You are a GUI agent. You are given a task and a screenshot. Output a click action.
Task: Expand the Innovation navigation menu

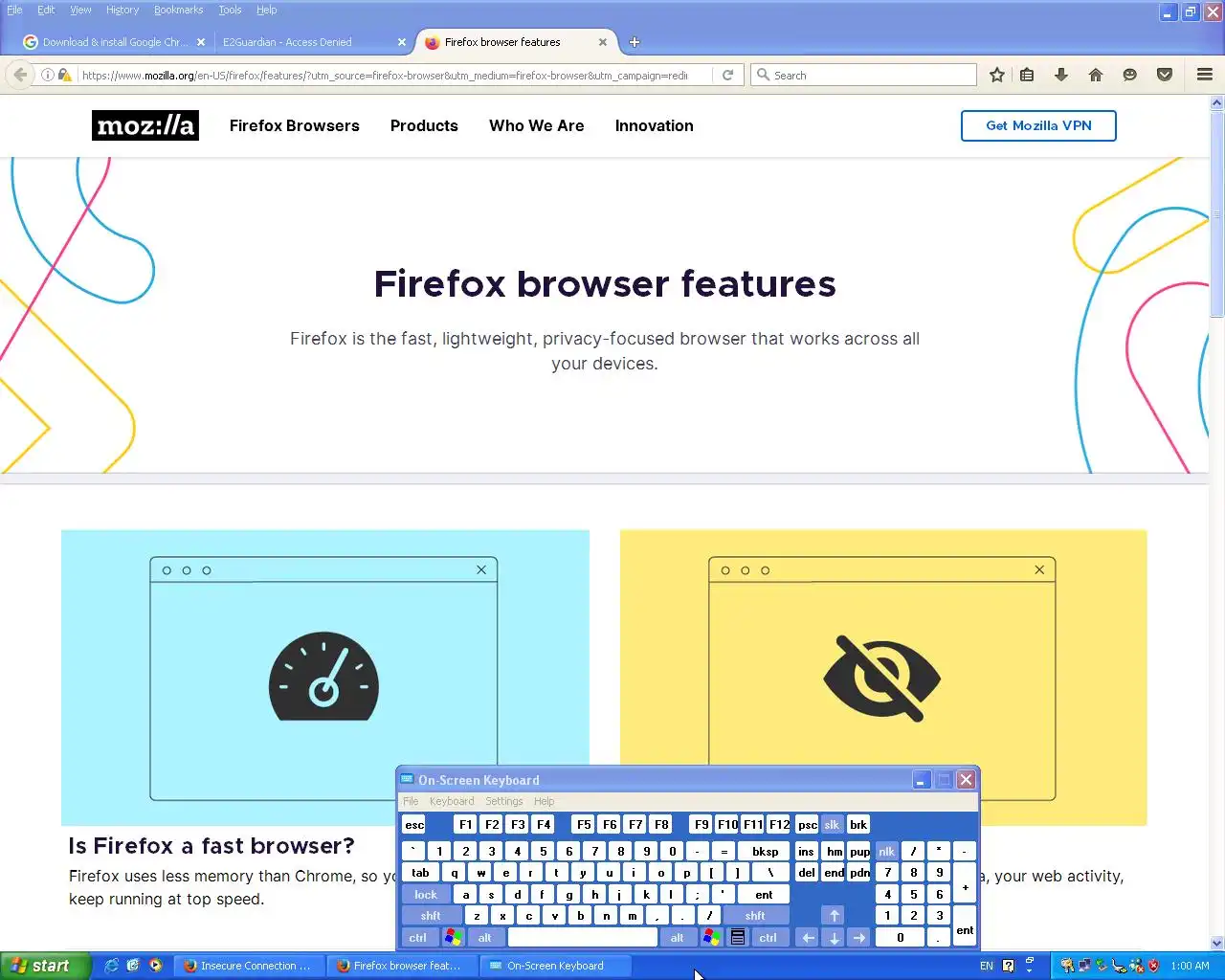coord(655,125)
